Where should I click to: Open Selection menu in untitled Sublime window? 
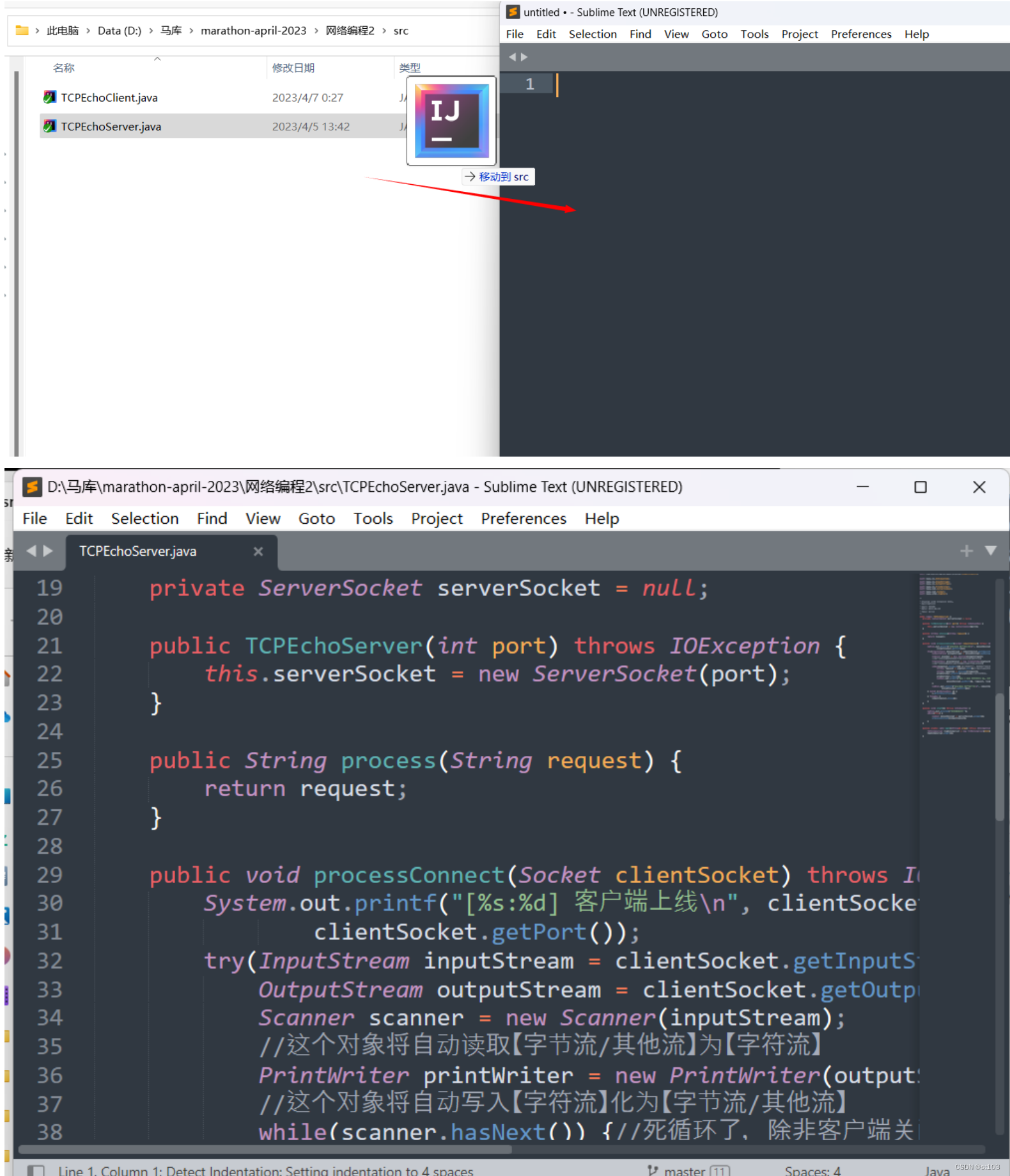click(593, 34)
